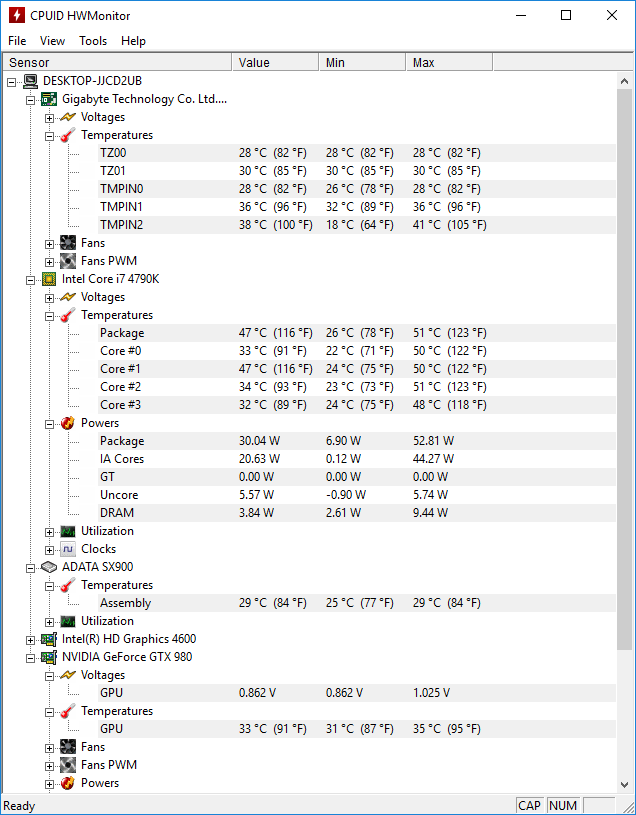636x815 pixels.
Task: Click the scrollbar down arrow
Action: (x=624, y=784)
